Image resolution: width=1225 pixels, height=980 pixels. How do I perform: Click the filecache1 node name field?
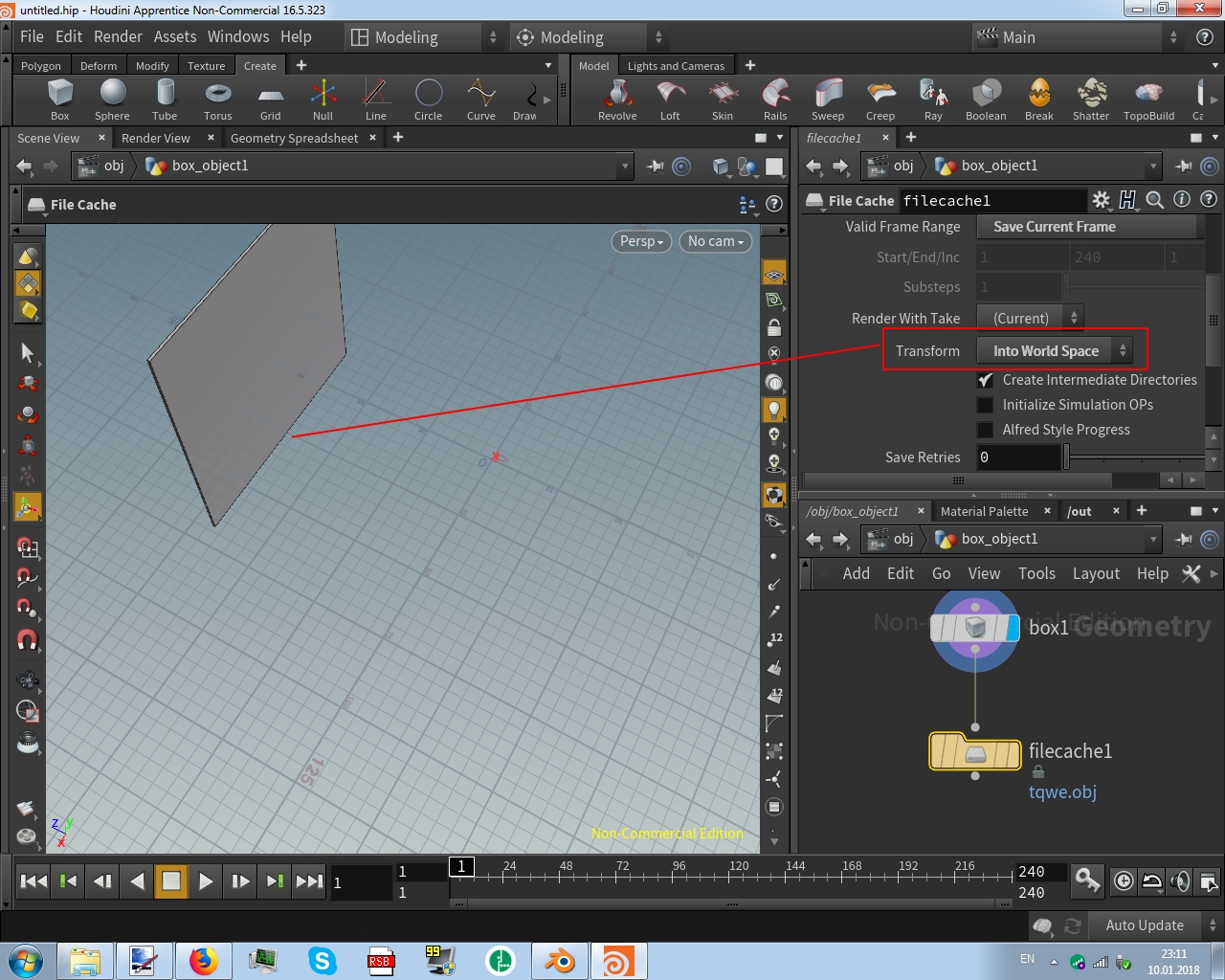coord(992,200)
